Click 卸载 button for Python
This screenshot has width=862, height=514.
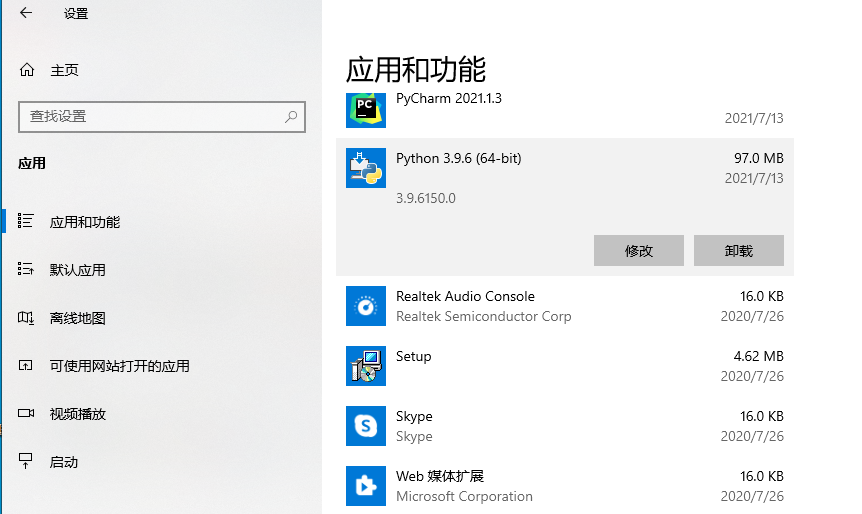click(x=739, y=251)
